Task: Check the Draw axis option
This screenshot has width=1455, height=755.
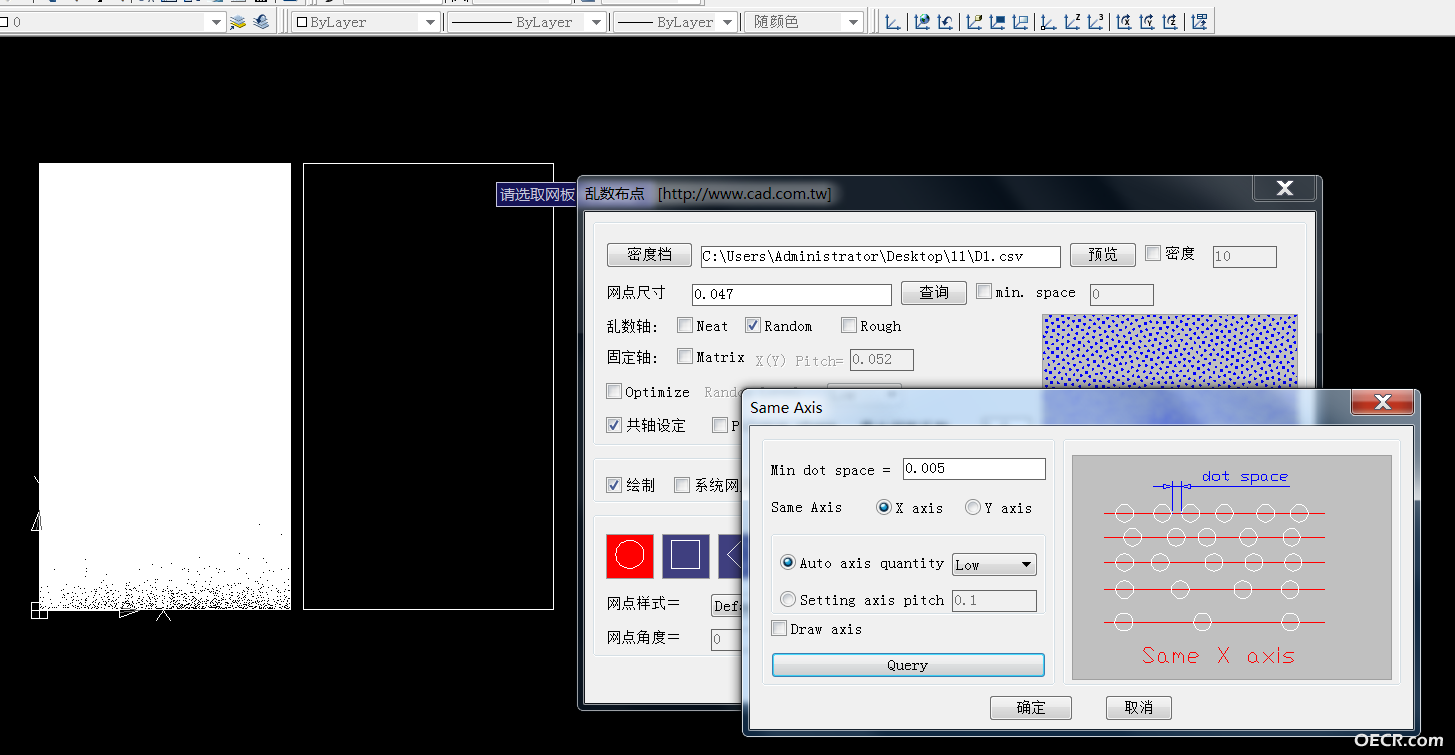Action: click(x=779, y=628)
